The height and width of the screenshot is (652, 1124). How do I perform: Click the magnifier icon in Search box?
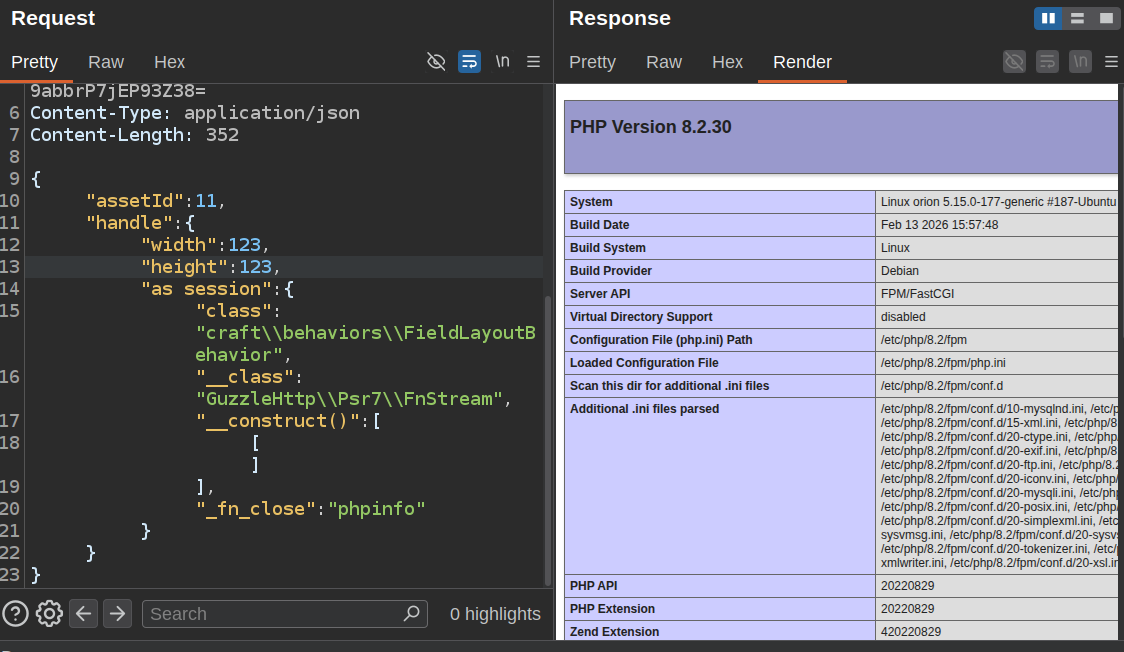click(x=411, y=613)
